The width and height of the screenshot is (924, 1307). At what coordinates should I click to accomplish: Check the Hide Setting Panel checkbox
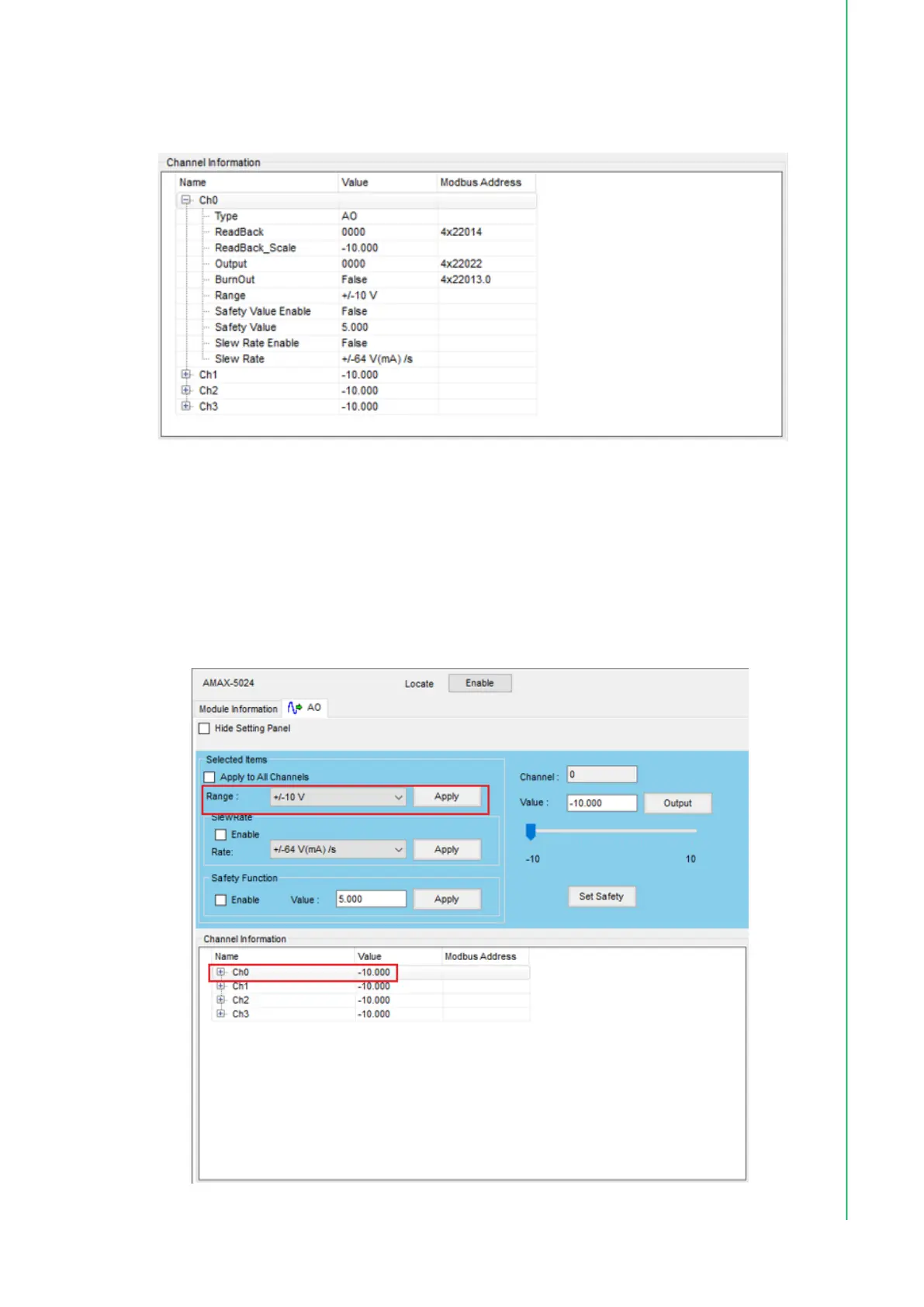205,729
